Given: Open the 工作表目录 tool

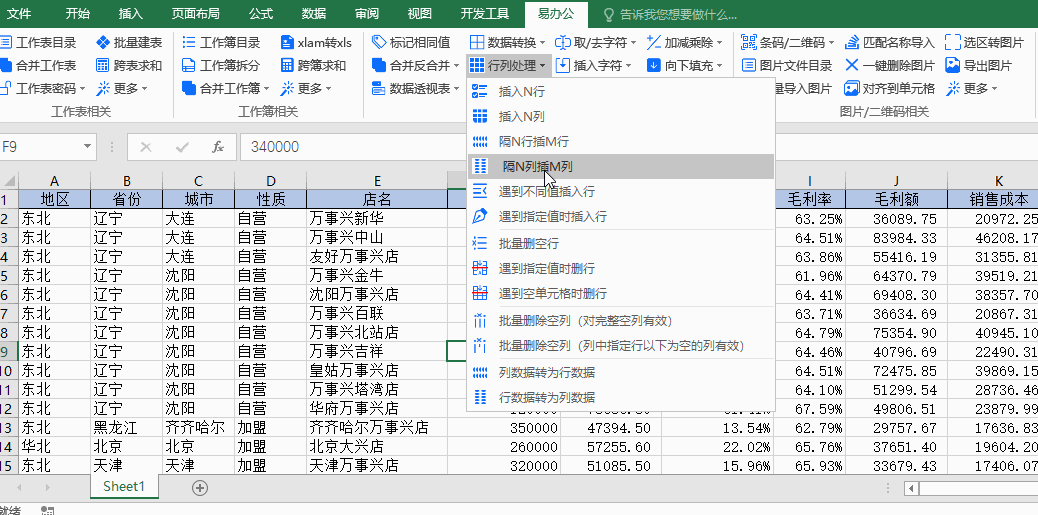Looking at the screenshot, I should point(38,42).
